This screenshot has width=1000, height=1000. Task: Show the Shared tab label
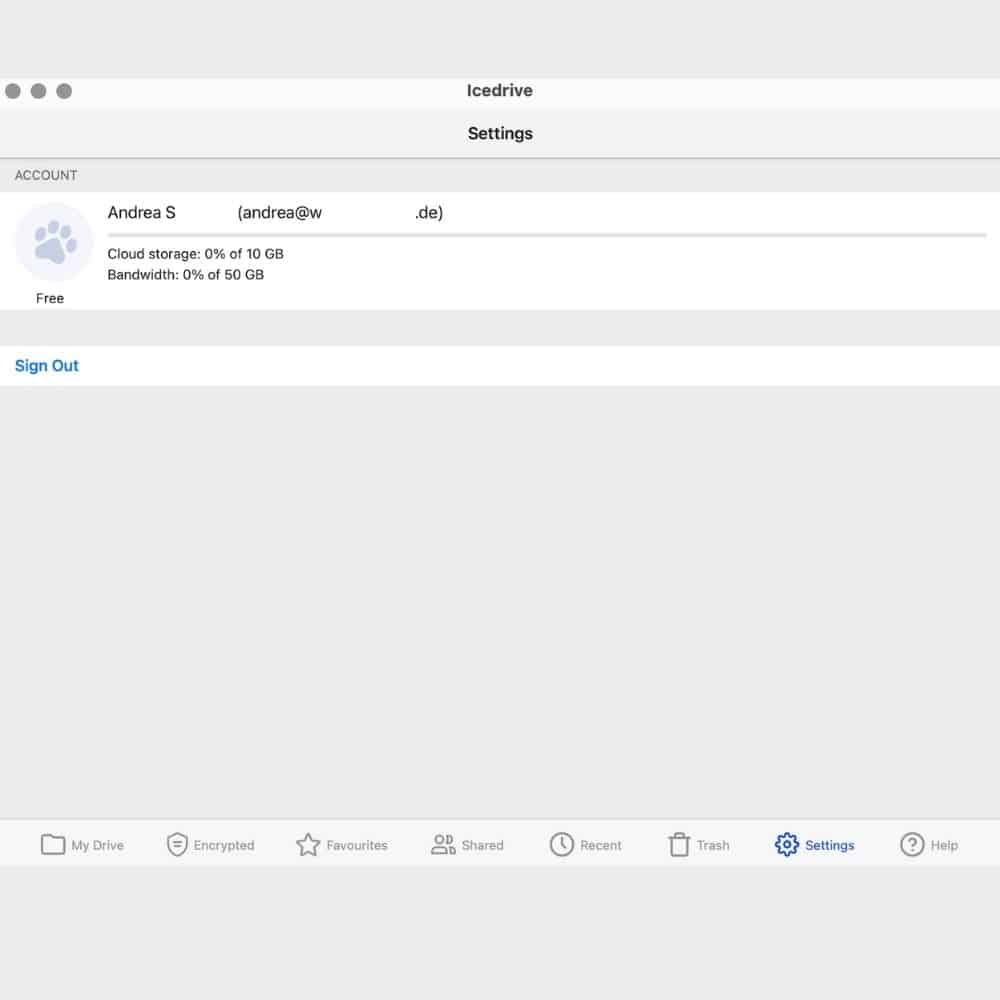[x=483, y=845]
